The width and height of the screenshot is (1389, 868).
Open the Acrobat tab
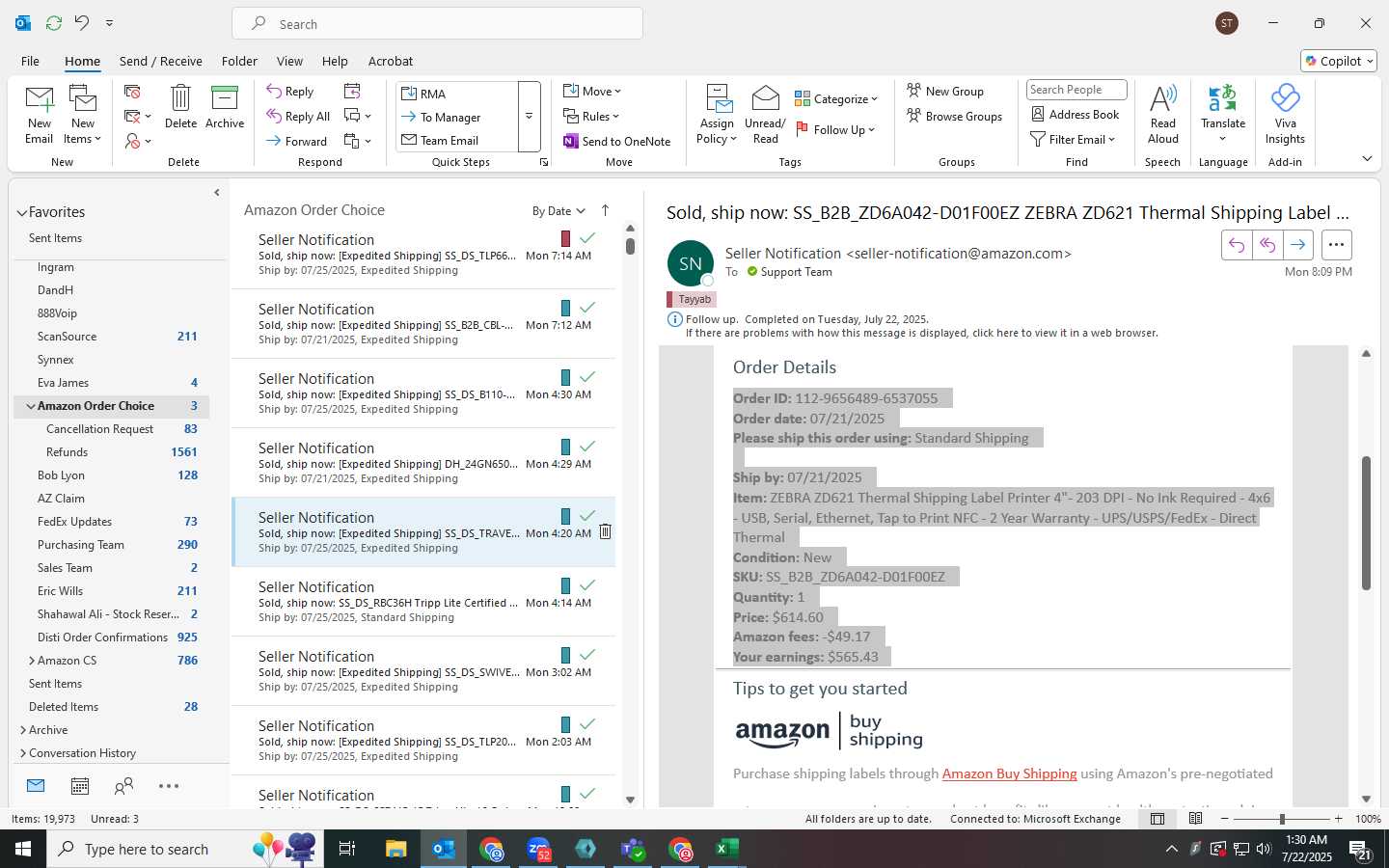point(391,61)
